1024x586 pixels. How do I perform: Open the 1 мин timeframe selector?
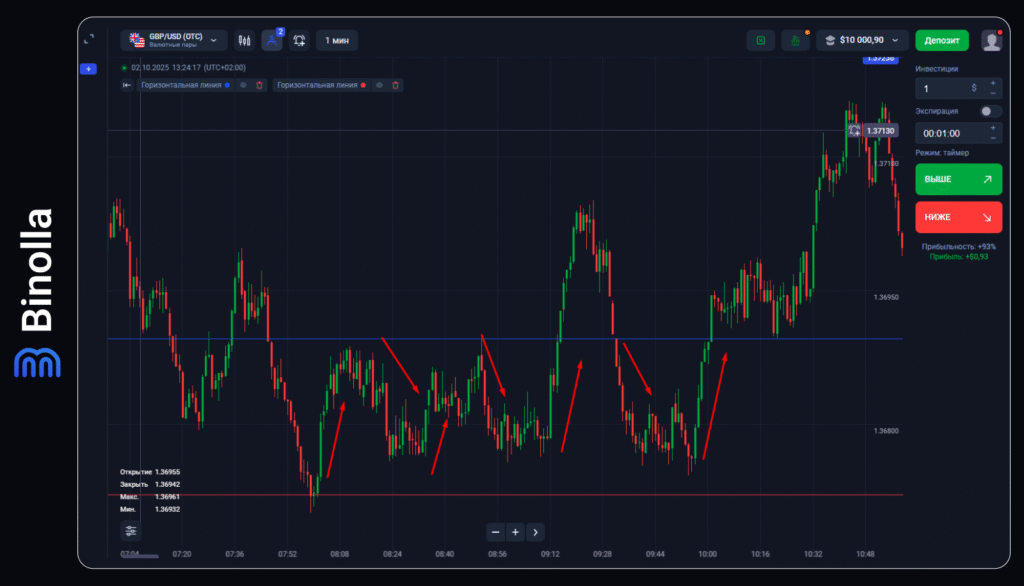[x=337, y=41]
